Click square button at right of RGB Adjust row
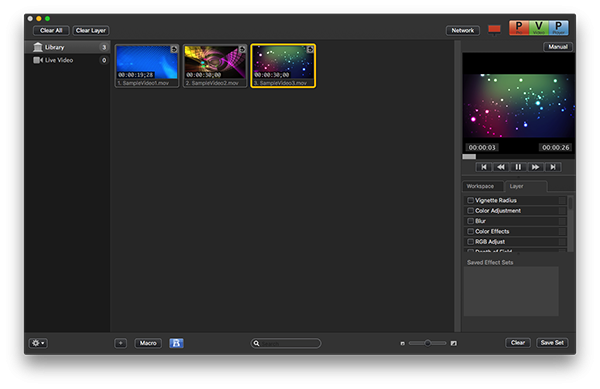Screen dimensions: 600x389 click(x=562, y=241)
